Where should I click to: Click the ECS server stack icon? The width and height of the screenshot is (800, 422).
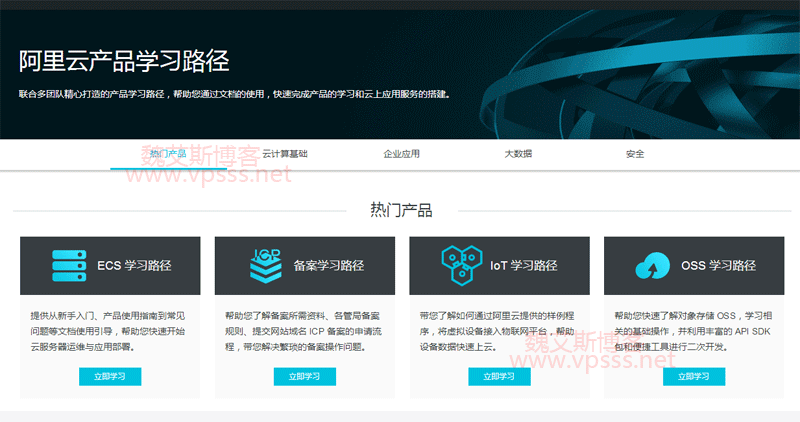coord(69,266)
